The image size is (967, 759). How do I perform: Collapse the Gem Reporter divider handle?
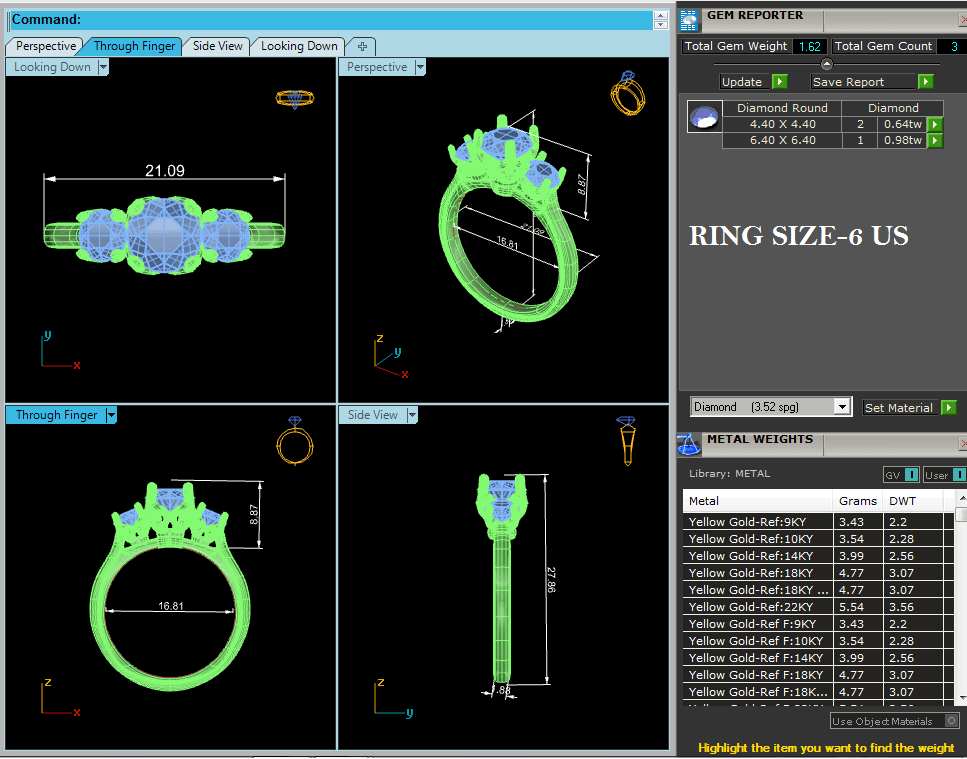tap(826, 64)
